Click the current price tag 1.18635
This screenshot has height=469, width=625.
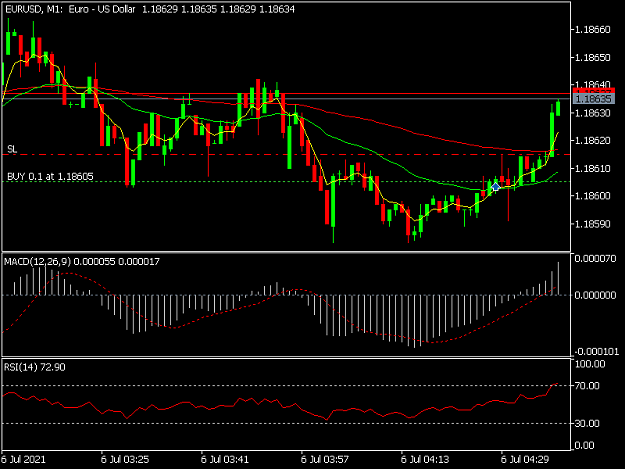click(x=594, y=99)
